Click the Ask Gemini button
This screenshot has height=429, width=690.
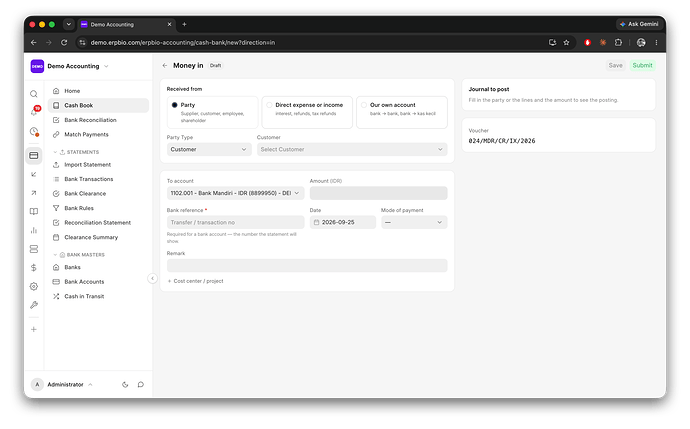[639, 24]
